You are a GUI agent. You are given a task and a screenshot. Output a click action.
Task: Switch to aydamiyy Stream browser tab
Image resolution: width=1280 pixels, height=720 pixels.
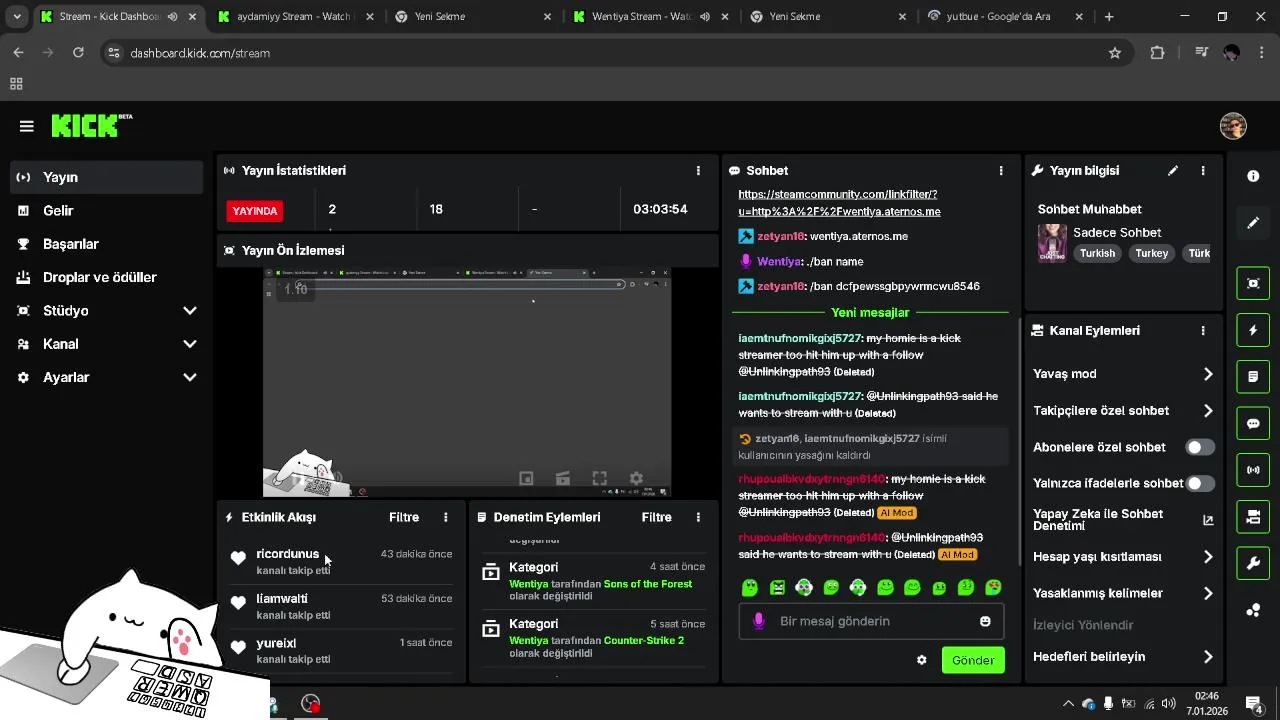coord(296,17)
